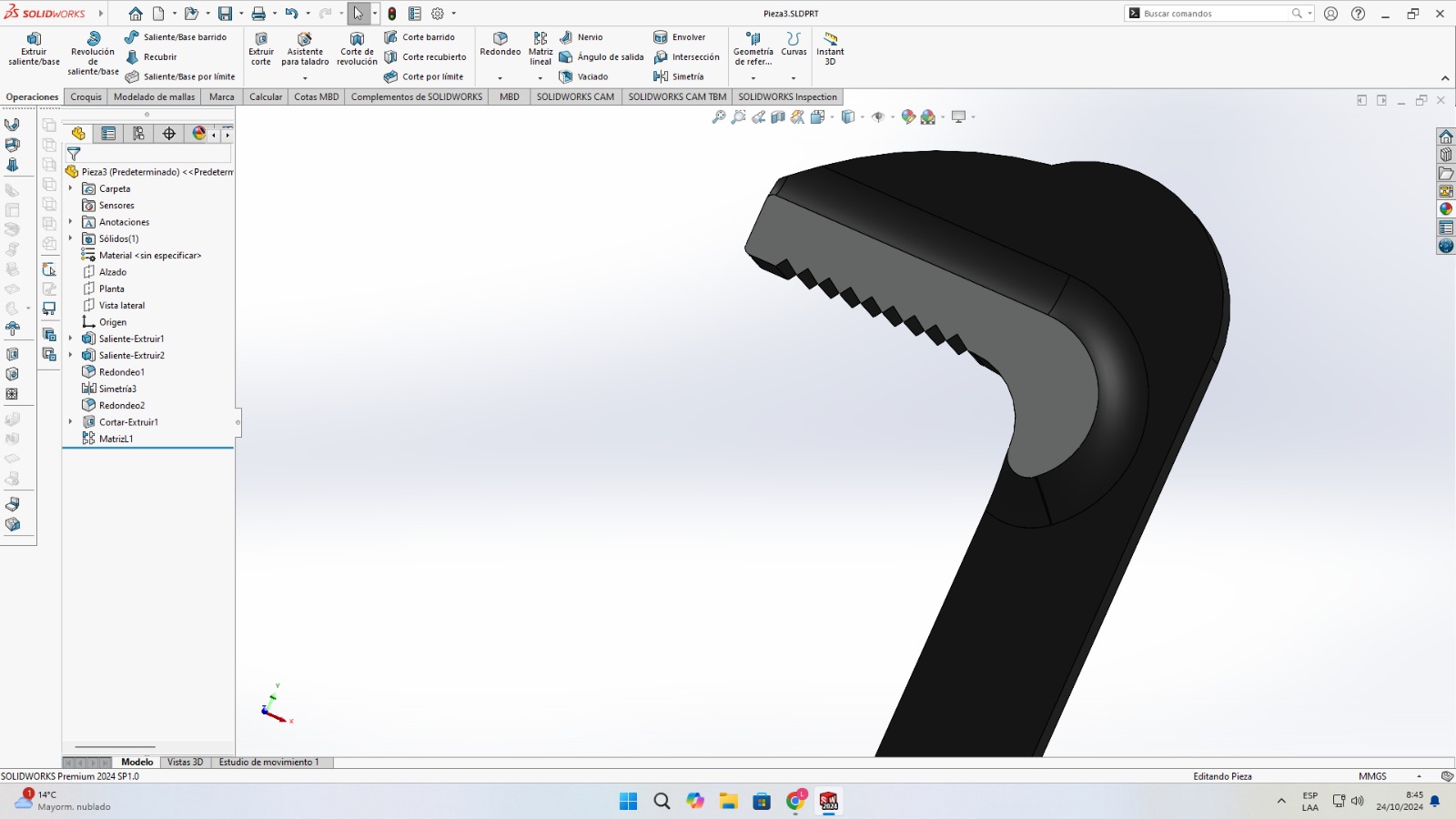This screenshot has height=819, width=1456.
Task: Open the Curvas dropdown menu
Action: [x=794, y=77]
